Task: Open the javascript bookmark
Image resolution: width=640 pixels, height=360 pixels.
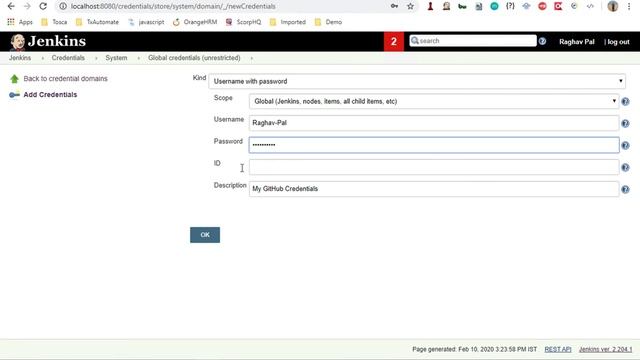Action: 146,22
